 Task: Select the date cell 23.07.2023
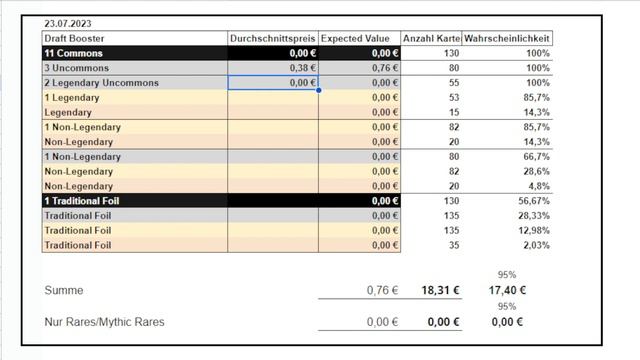pos(68,24)
